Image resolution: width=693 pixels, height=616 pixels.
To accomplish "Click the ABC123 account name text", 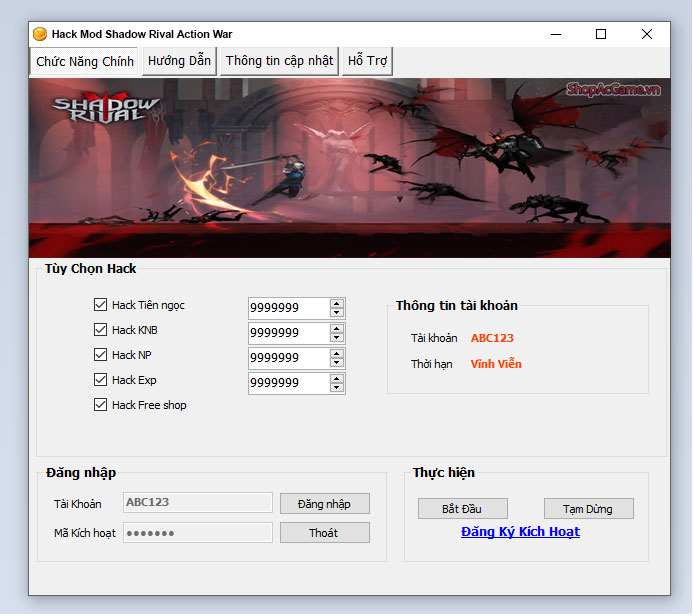I will (492, 338).
